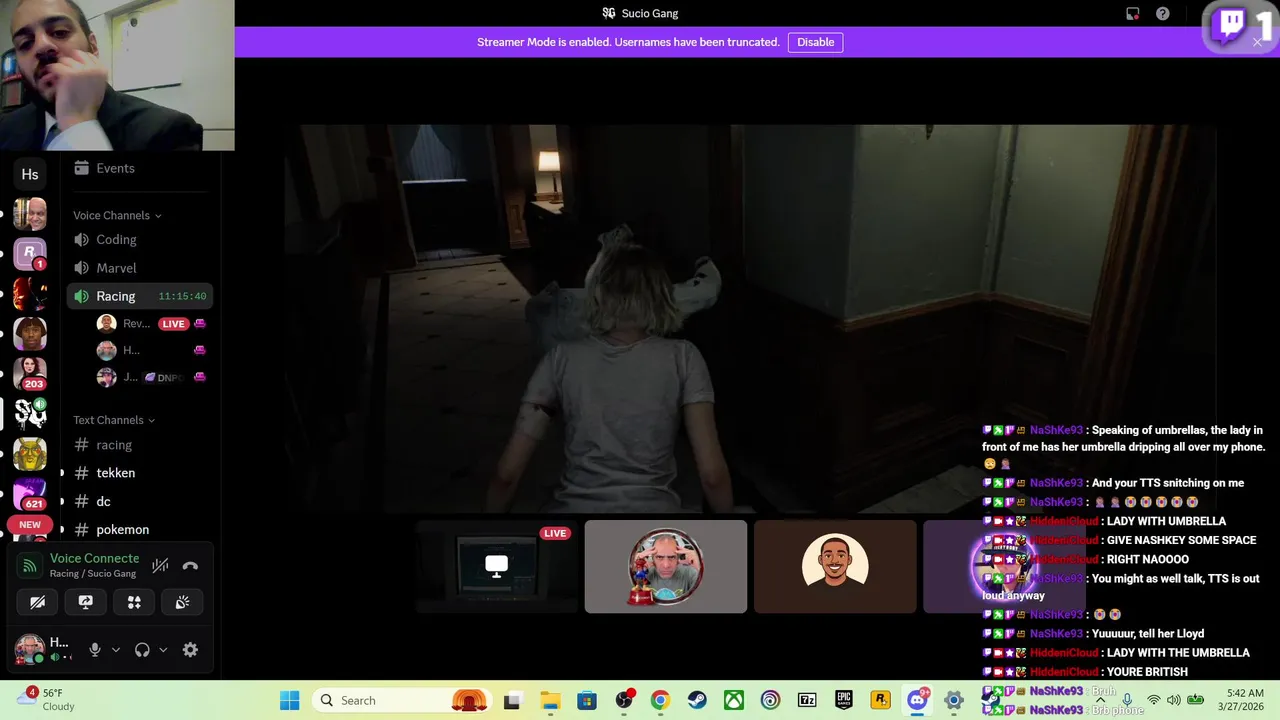Open Xbox app from taskbar
Image resolution: width=1280 pixels, height=720 pixels.
tap(734, 700)
